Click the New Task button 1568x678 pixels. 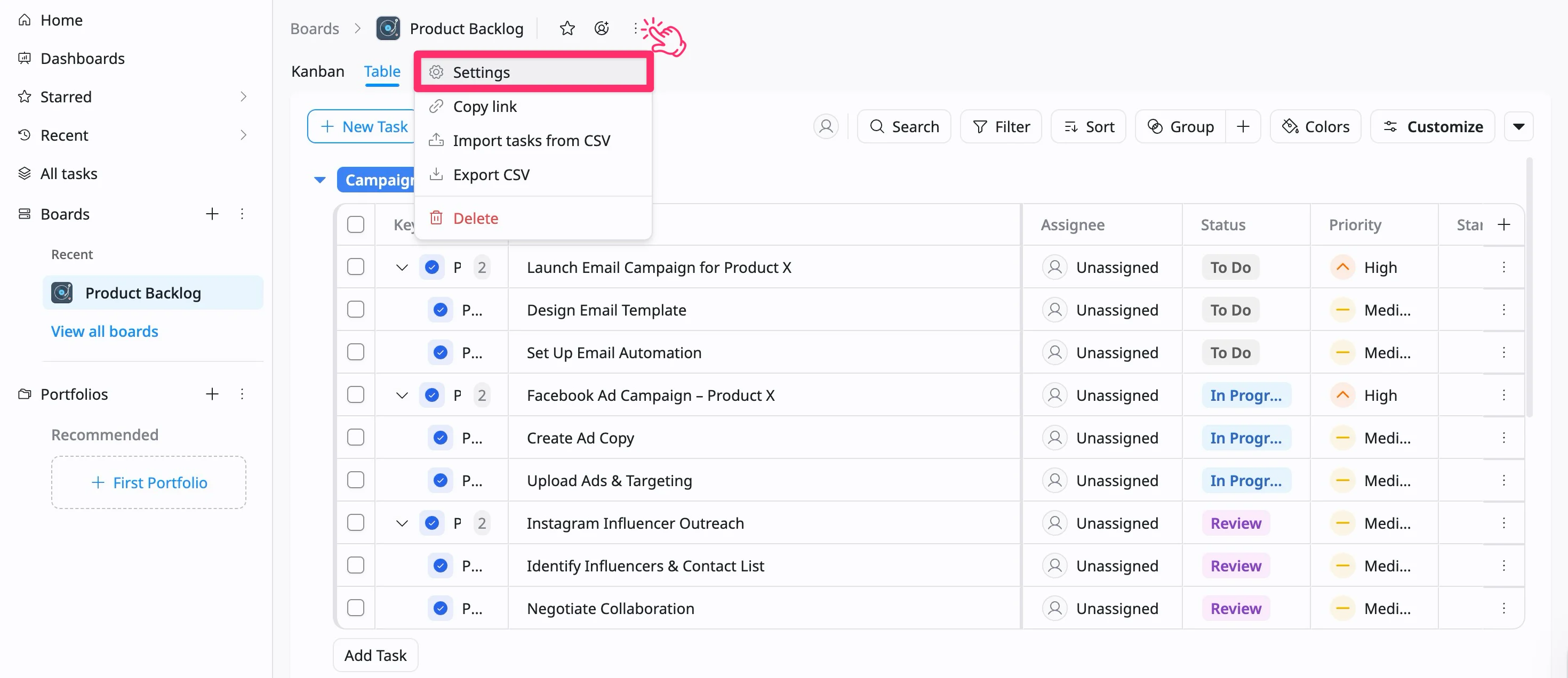pyautogui.click(x=362, y=126)
